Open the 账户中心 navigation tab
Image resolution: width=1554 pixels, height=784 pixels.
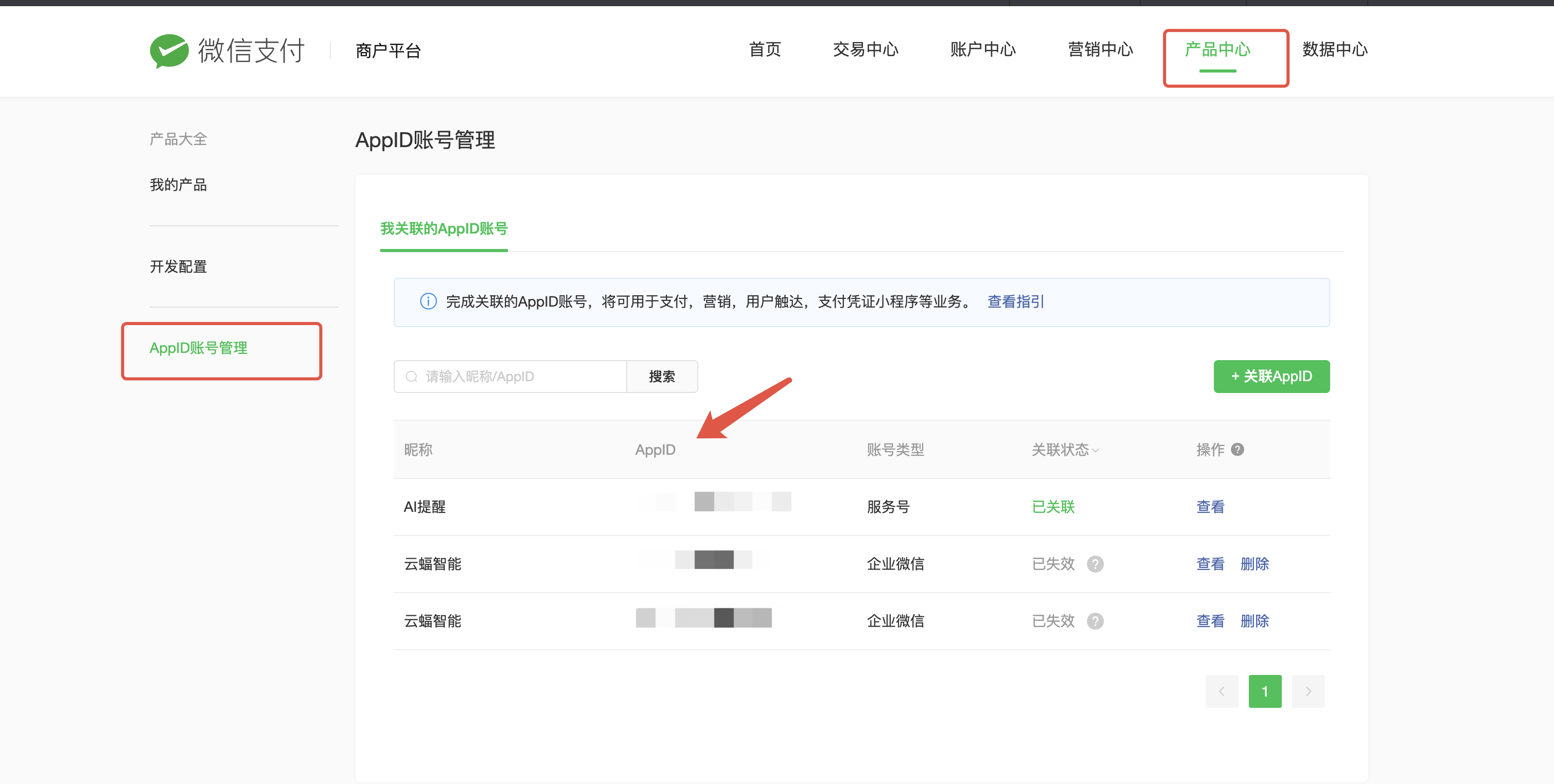coord(983,49)
